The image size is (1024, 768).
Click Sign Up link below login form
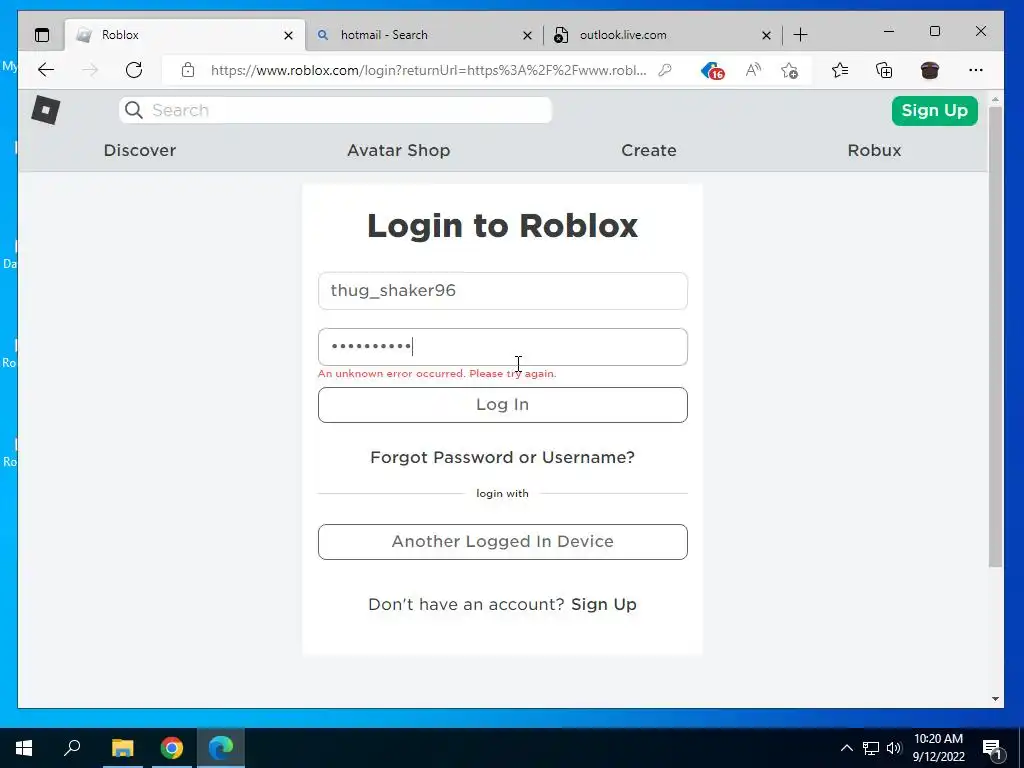(x=603, y=604)
